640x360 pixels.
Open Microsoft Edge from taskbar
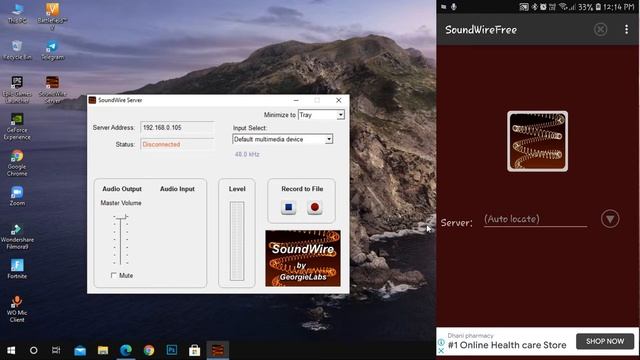(126, 350)
